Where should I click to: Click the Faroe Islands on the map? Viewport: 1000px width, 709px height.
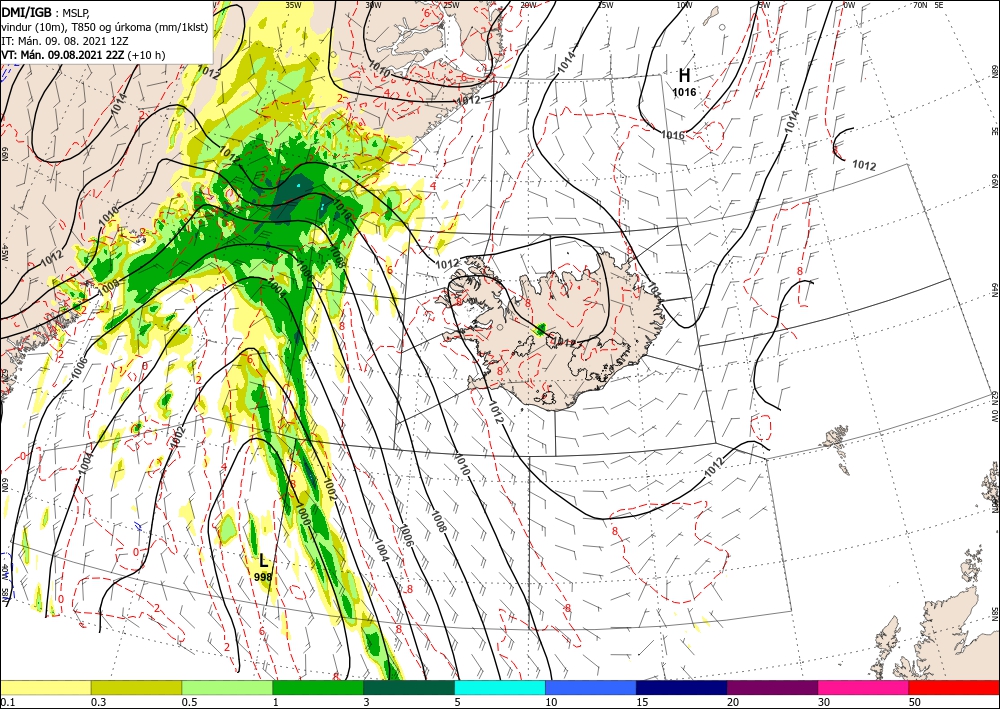(839, 446)
